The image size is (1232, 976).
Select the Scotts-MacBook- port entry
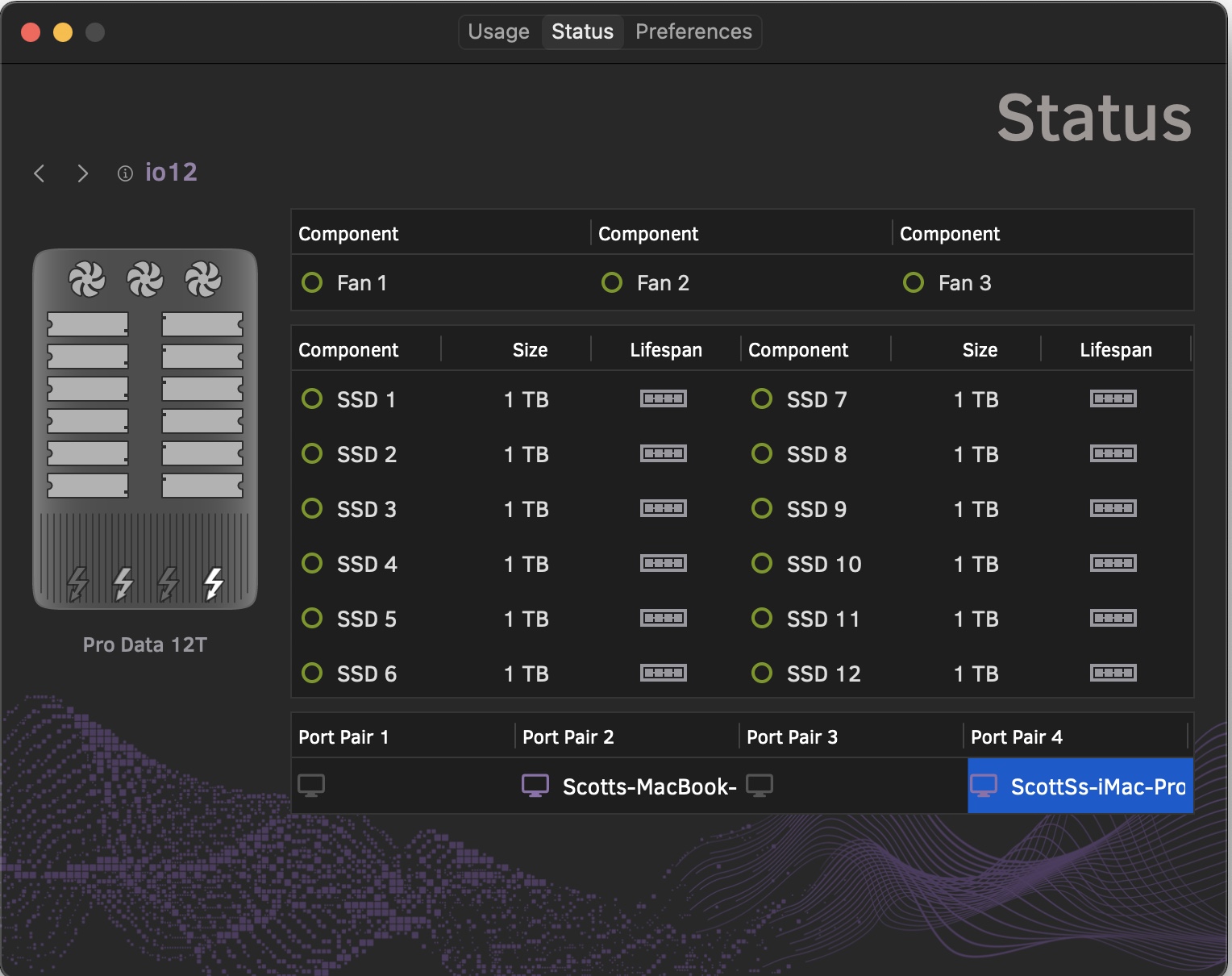pyautogui.click(x=628, y=786)
